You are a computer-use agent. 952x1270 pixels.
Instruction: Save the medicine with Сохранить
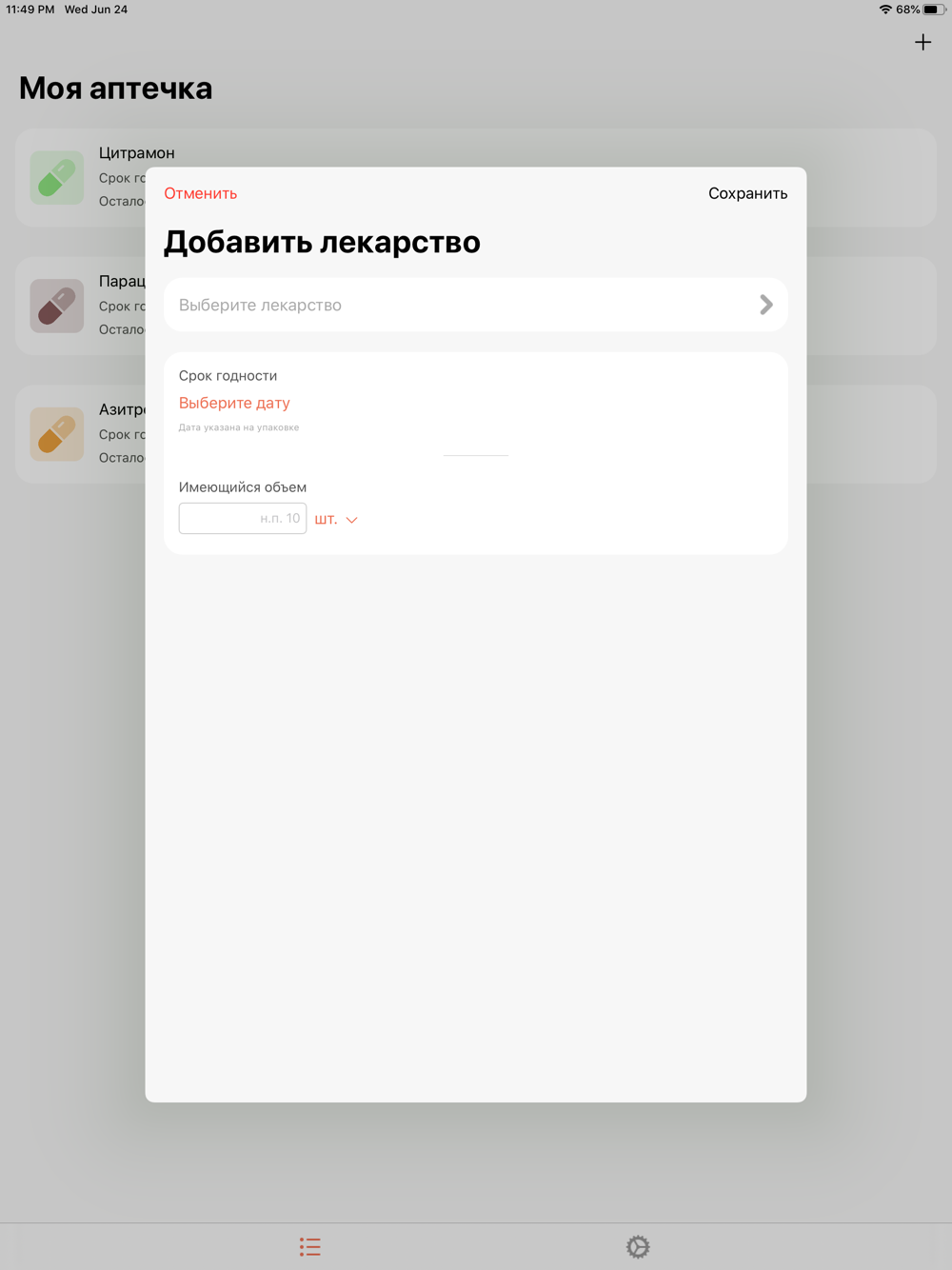[747, 193]
